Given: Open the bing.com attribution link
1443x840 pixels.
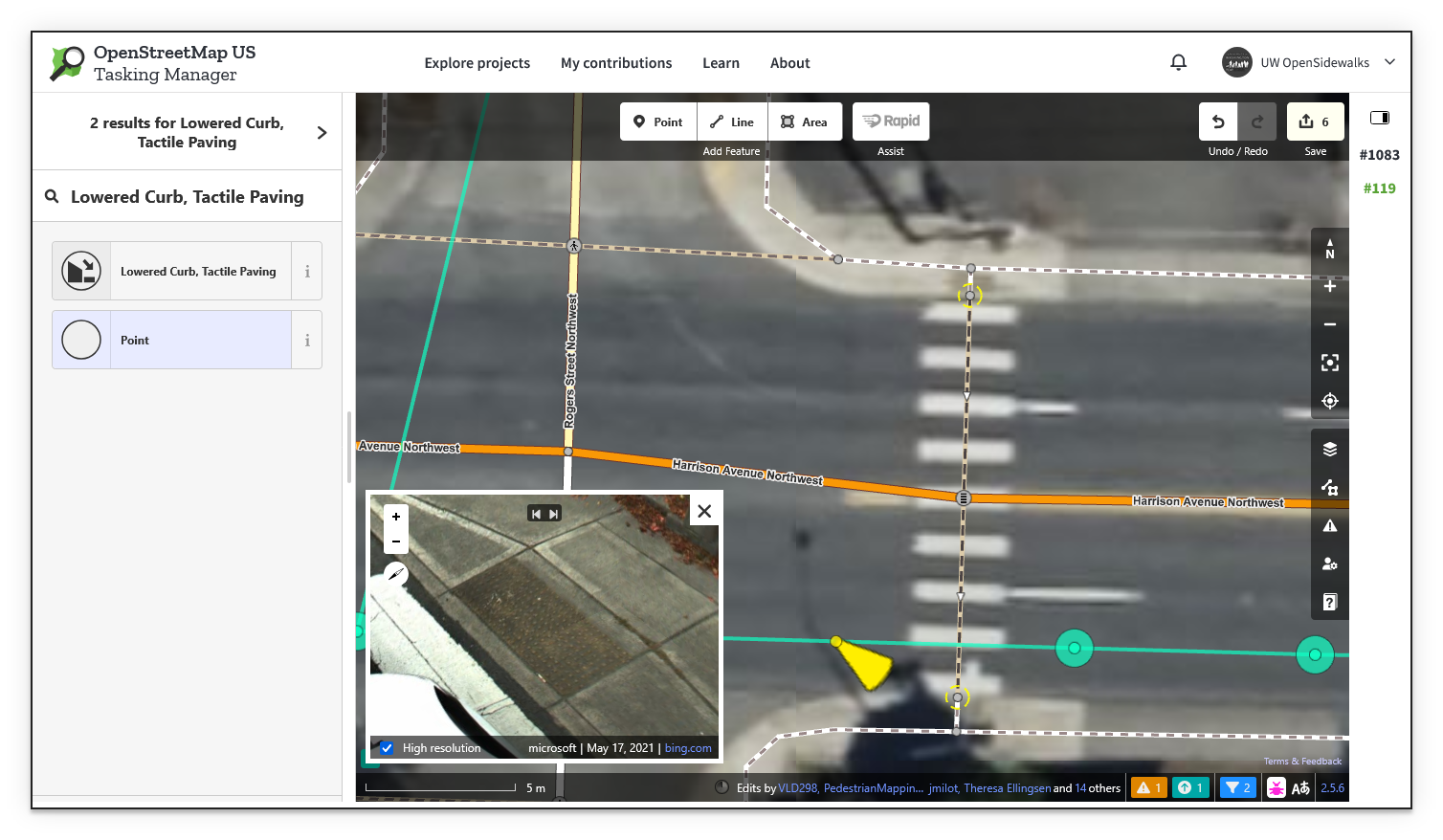Looking at the screenshot, I should coord(688,747).
